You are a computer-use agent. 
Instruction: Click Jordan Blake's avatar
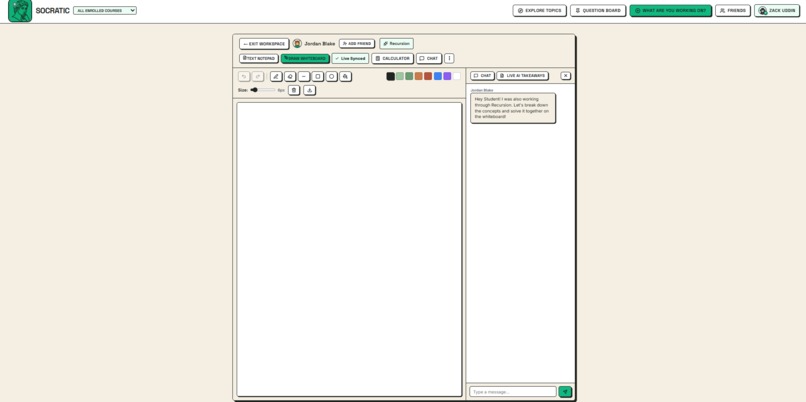(x=297, y=44)
